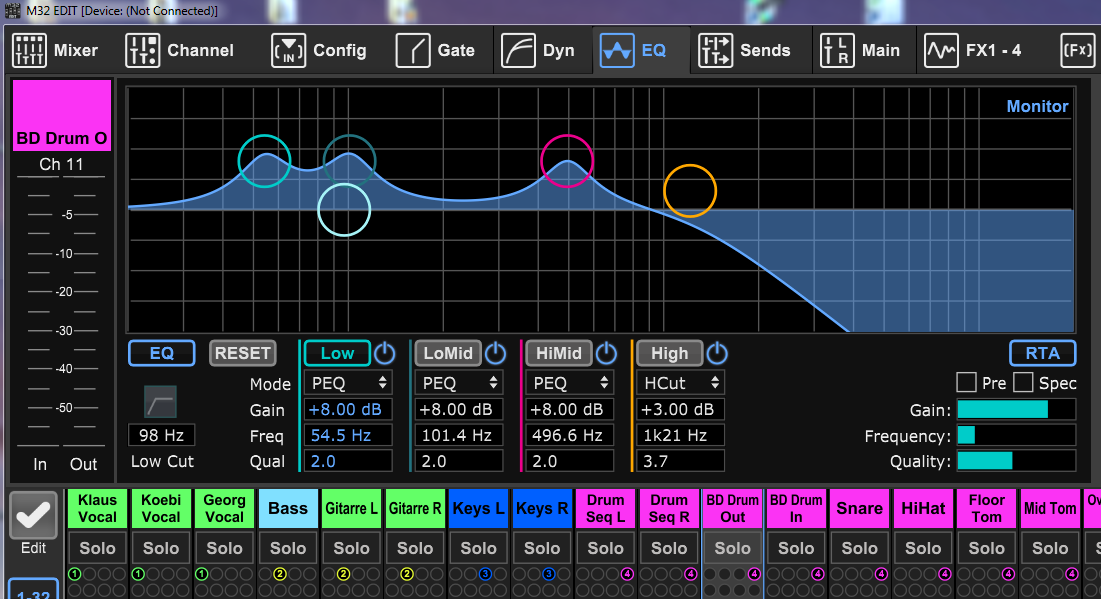Viewport: 1101px width, 599px height.
Task: Toggle LoMid band power button
Action: click(x=496, y=353)
